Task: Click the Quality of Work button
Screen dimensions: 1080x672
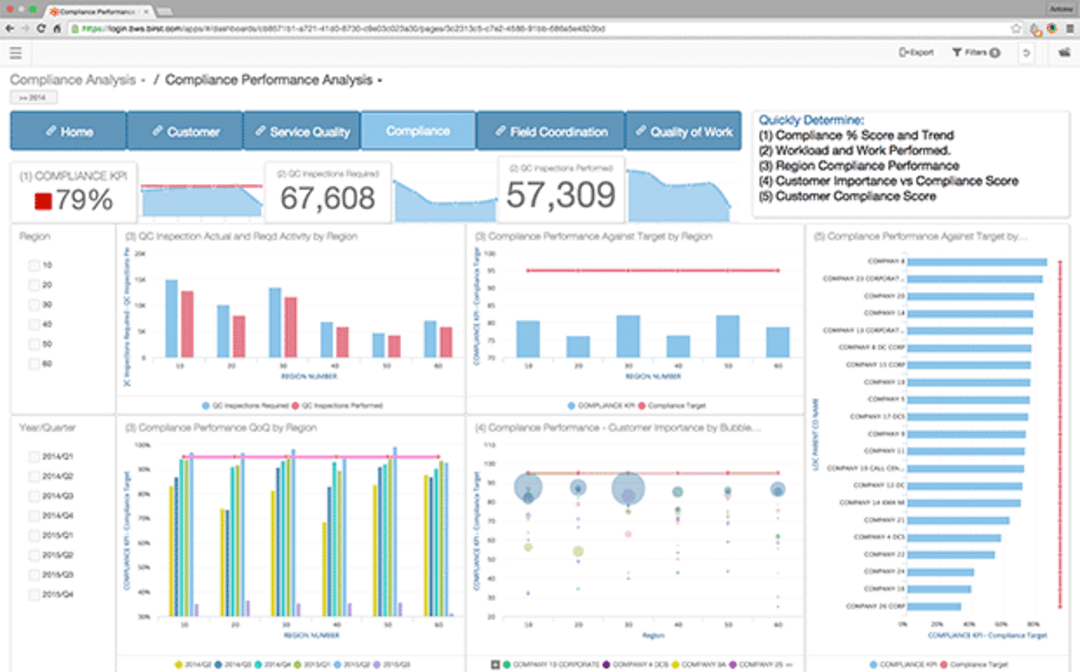Action: click(684, 130)
